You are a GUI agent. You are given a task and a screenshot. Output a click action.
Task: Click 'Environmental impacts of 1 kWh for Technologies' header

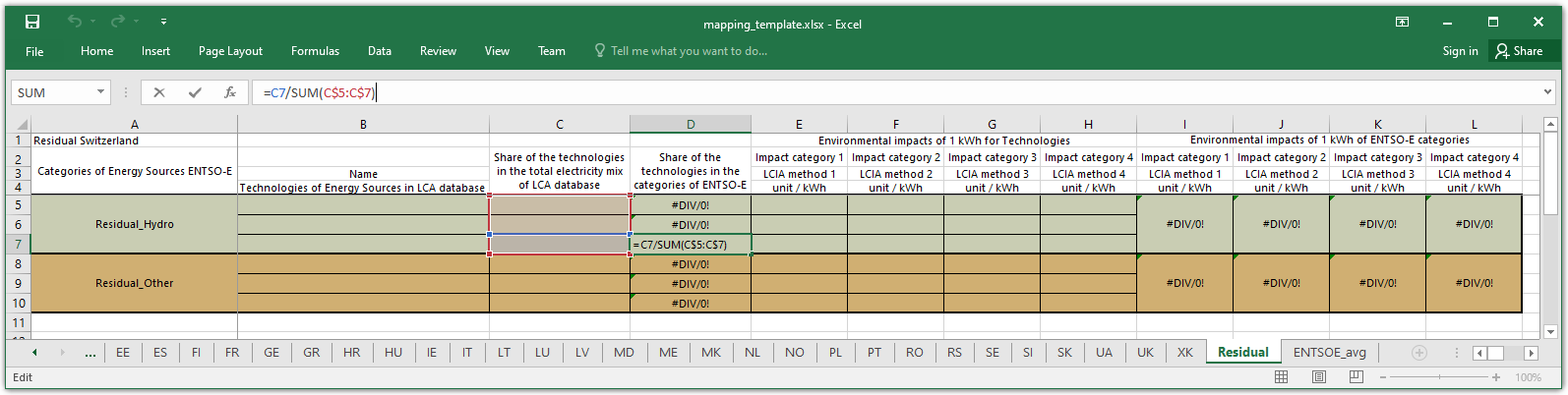pos(943,141)
